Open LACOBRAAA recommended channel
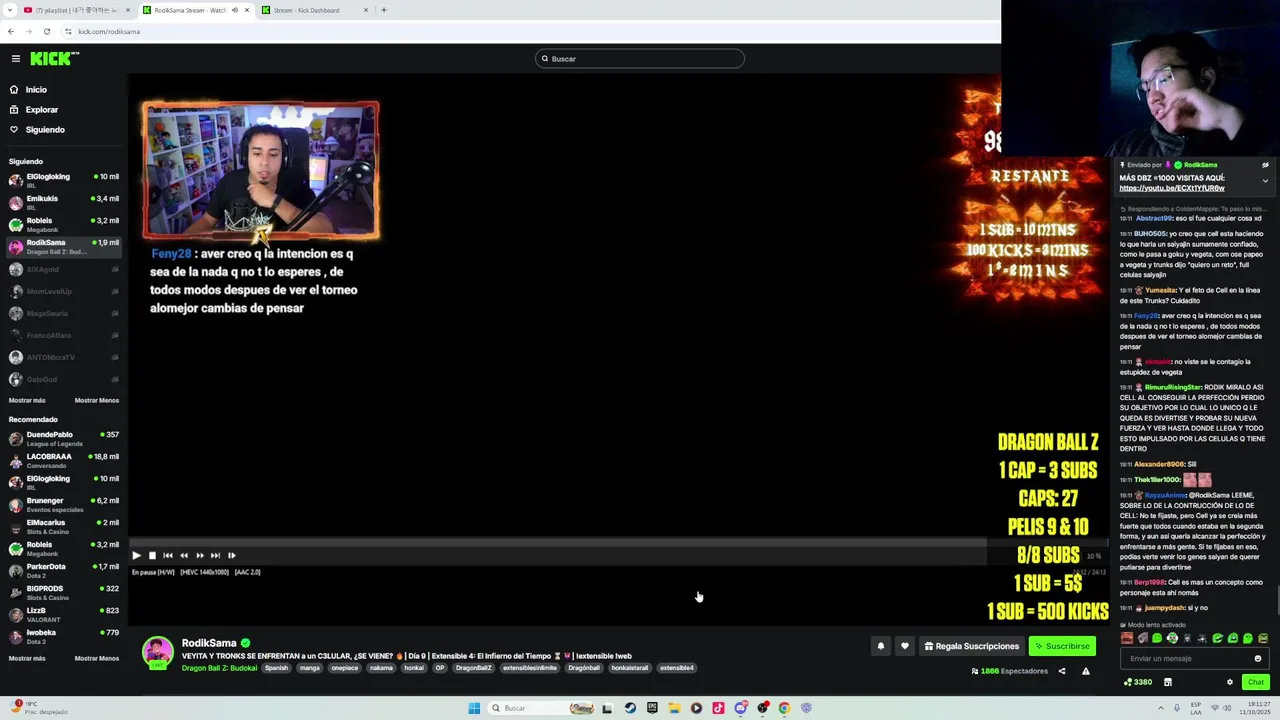The height and width of the screenshot is (720, 1280). pos(64,460)
